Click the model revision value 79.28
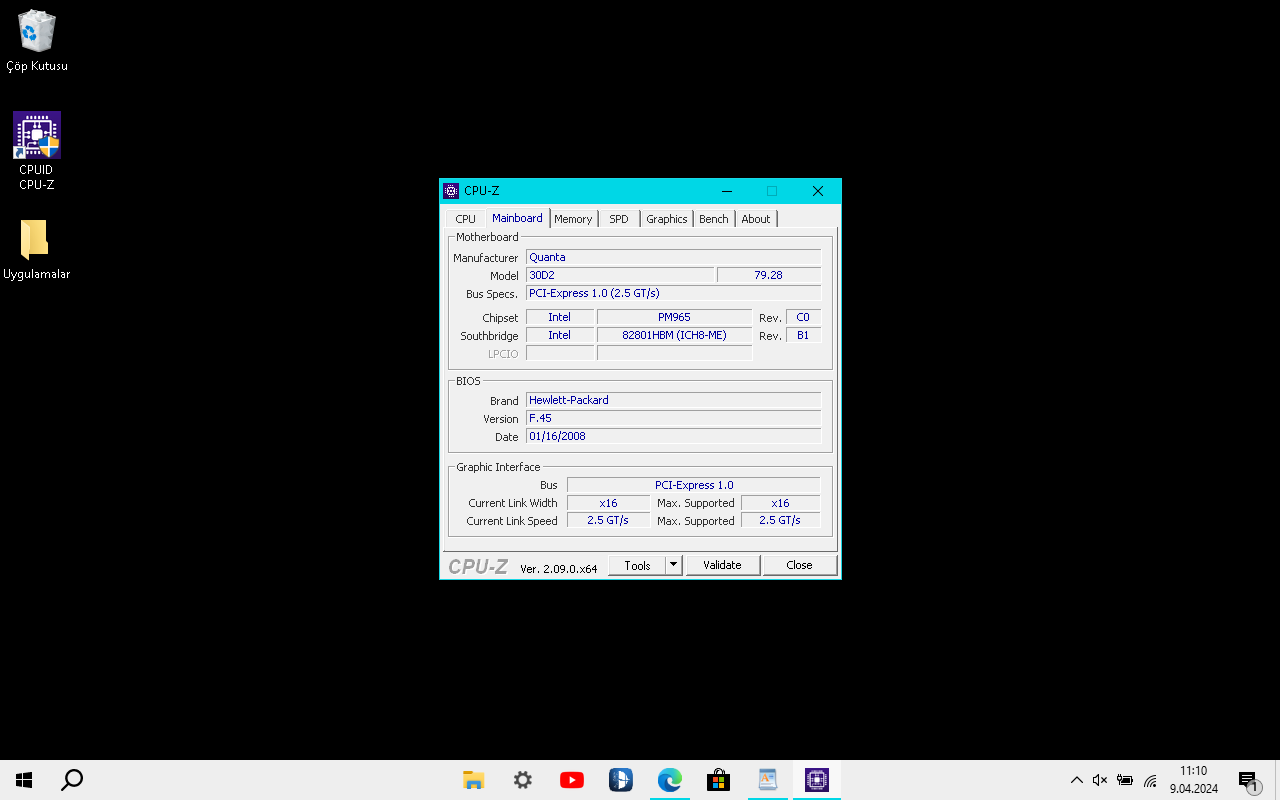Screen dimensions: 1280x800 [x=769, y=275]
